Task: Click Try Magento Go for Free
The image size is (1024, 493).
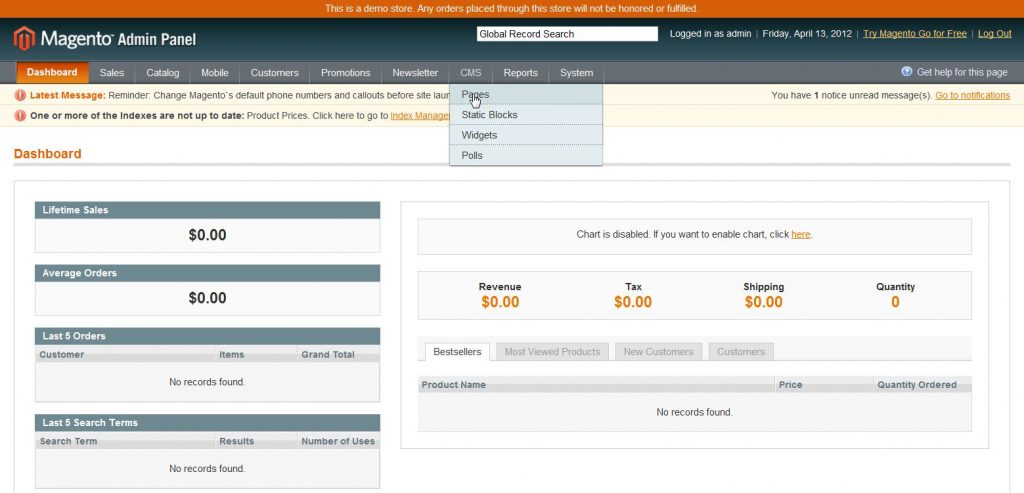Action: [914, 34]
